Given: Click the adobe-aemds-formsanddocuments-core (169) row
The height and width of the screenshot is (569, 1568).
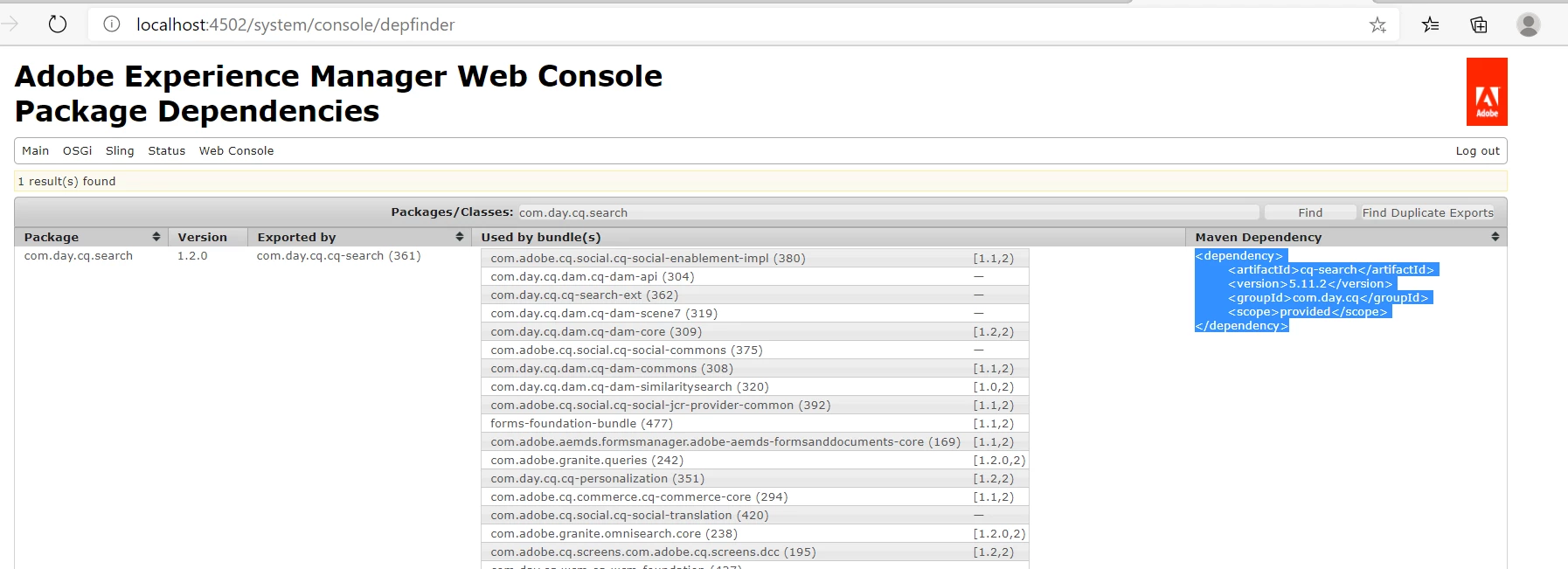Looking at the screenshot, I should 755,441.
